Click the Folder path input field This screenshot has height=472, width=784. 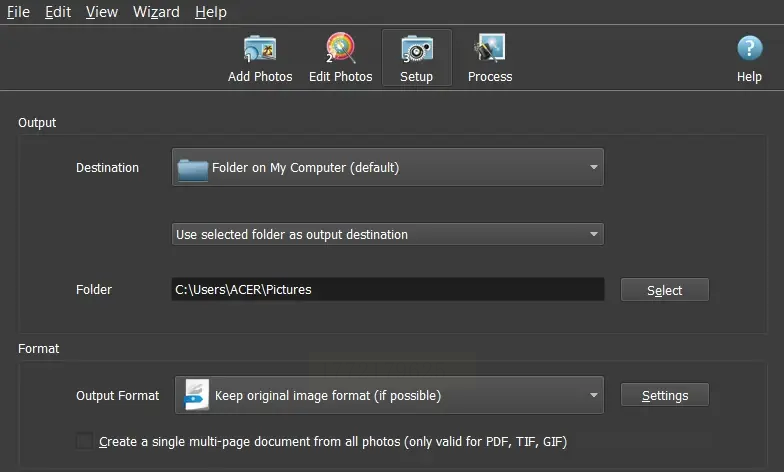[x=388, y=290]
